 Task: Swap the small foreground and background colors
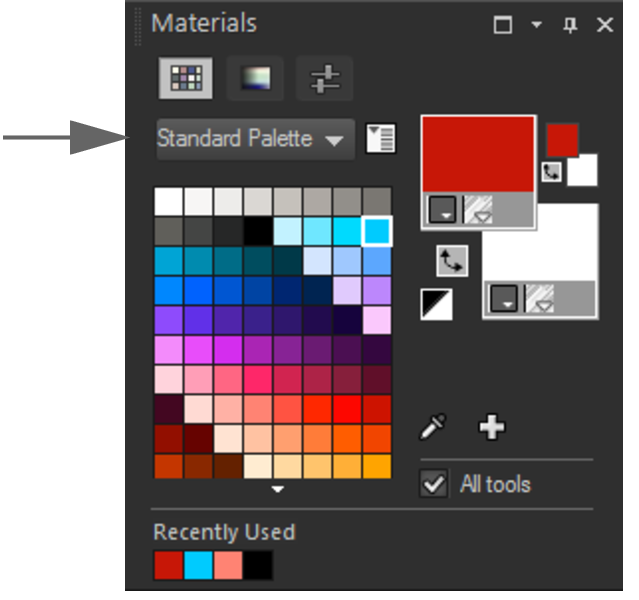551,172
